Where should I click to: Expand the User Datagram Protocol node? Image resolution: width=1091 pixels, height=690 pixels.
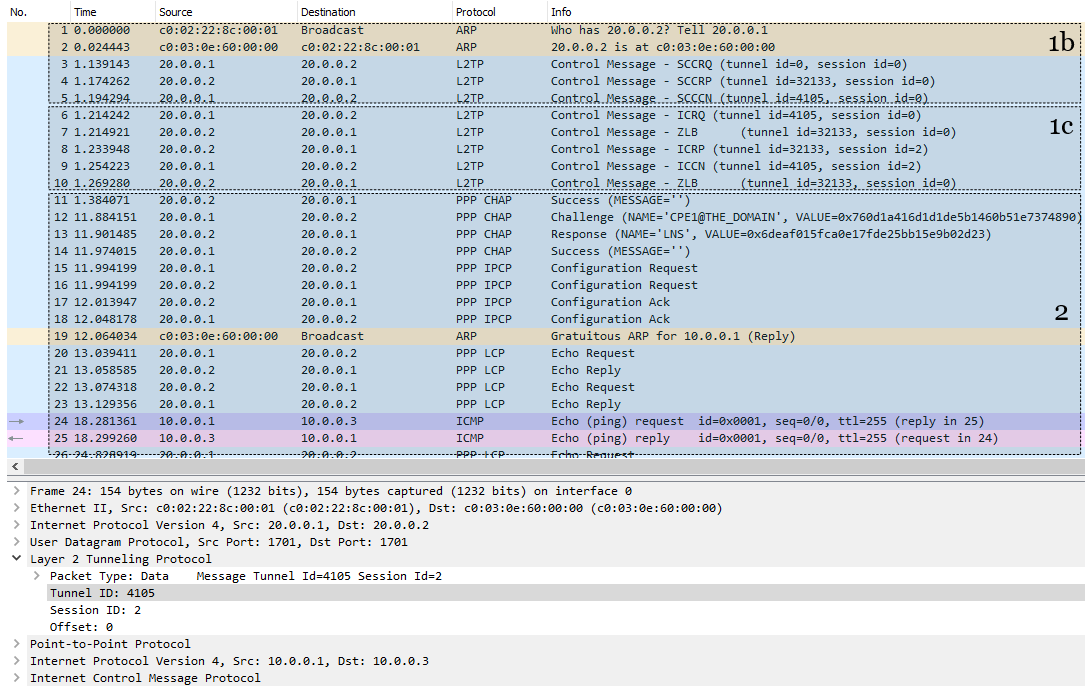point(16,542)
